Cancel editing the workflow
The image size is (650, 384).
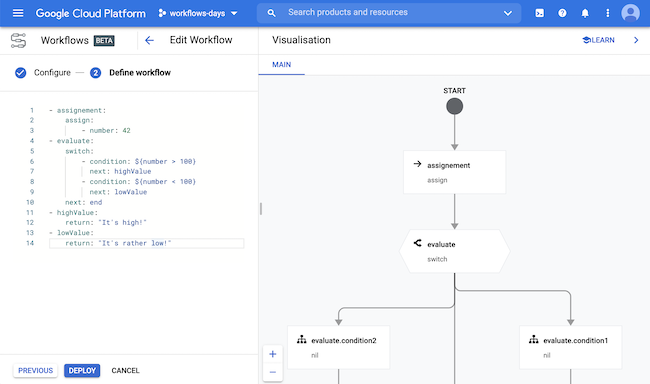point(125,371)
